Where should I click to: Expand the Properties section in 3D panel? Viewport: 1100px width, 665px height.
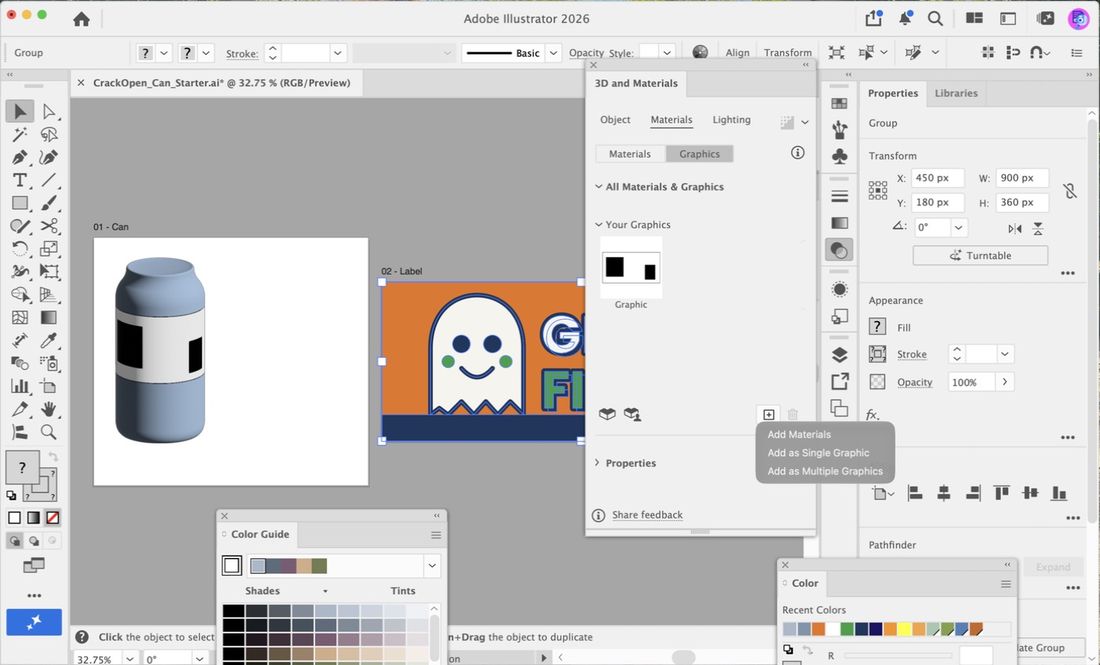point(597,463)
